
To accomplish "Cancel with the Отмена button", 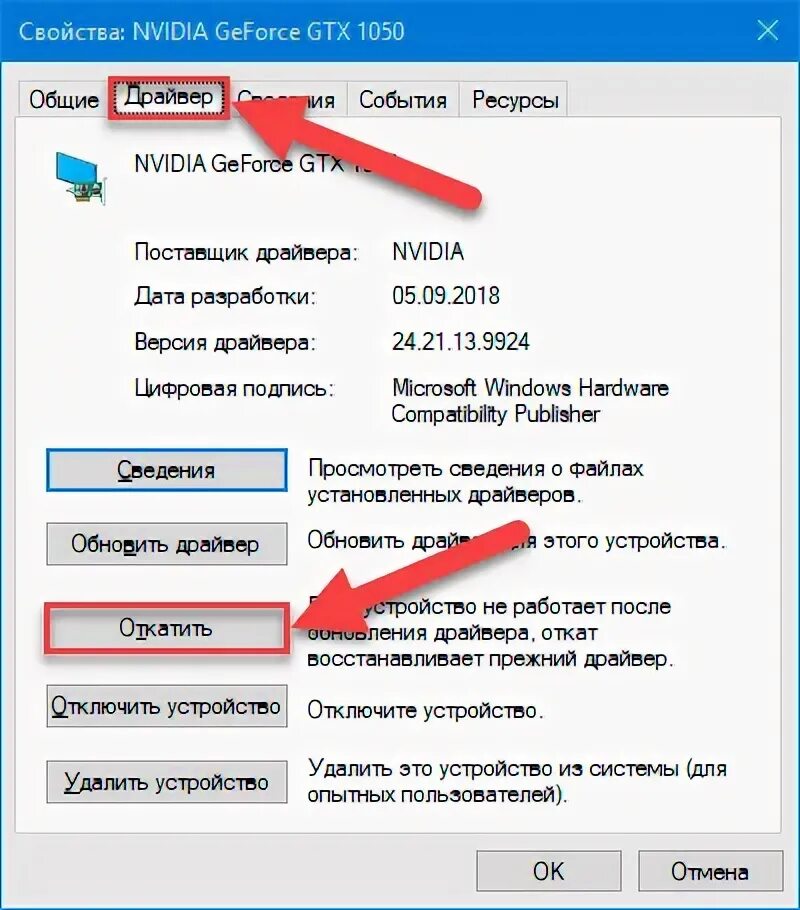I will pyautogui.click(x=711, y=871).
